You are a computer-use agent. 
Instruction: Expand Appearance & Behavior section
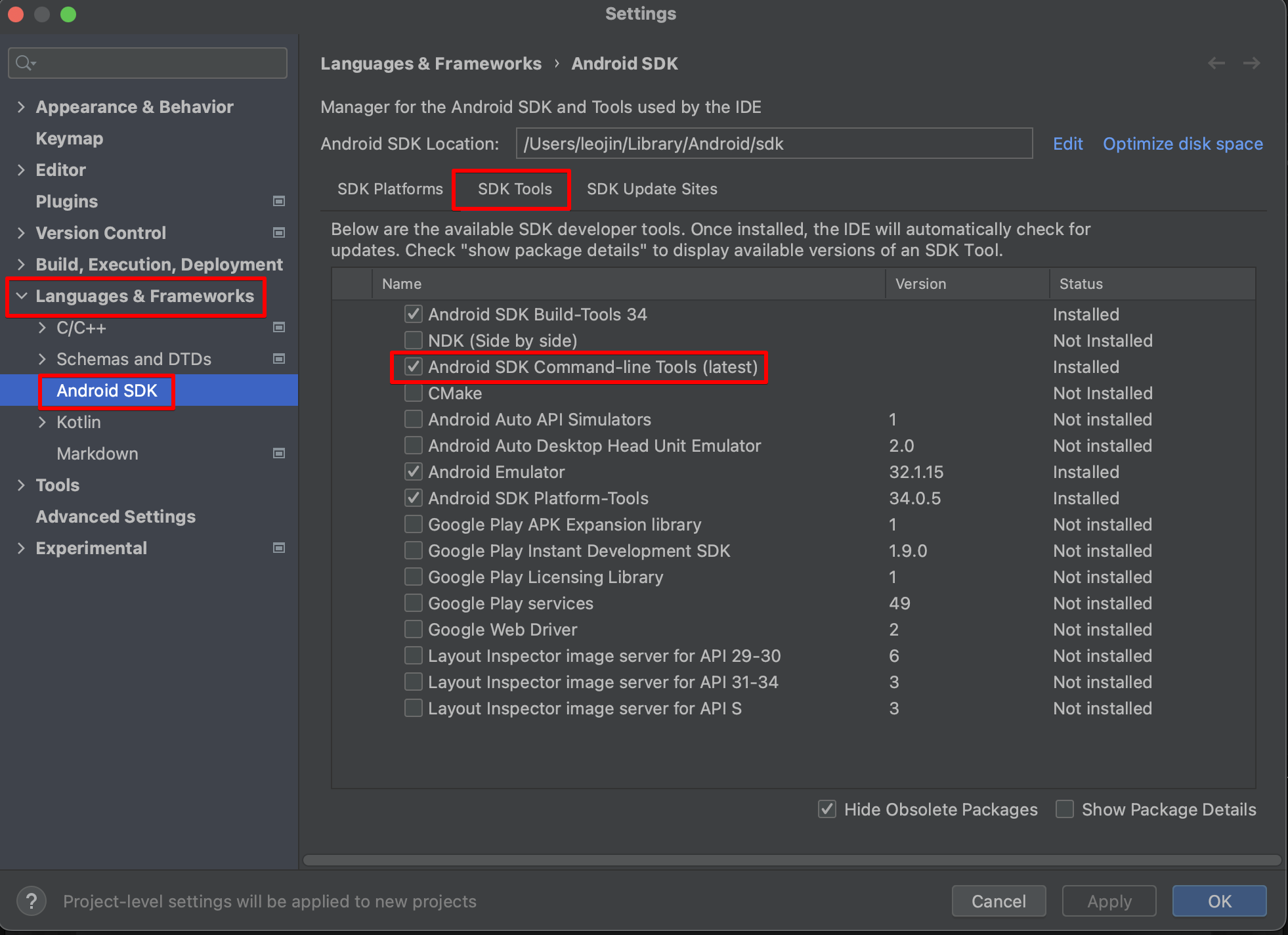click(21, 106)
